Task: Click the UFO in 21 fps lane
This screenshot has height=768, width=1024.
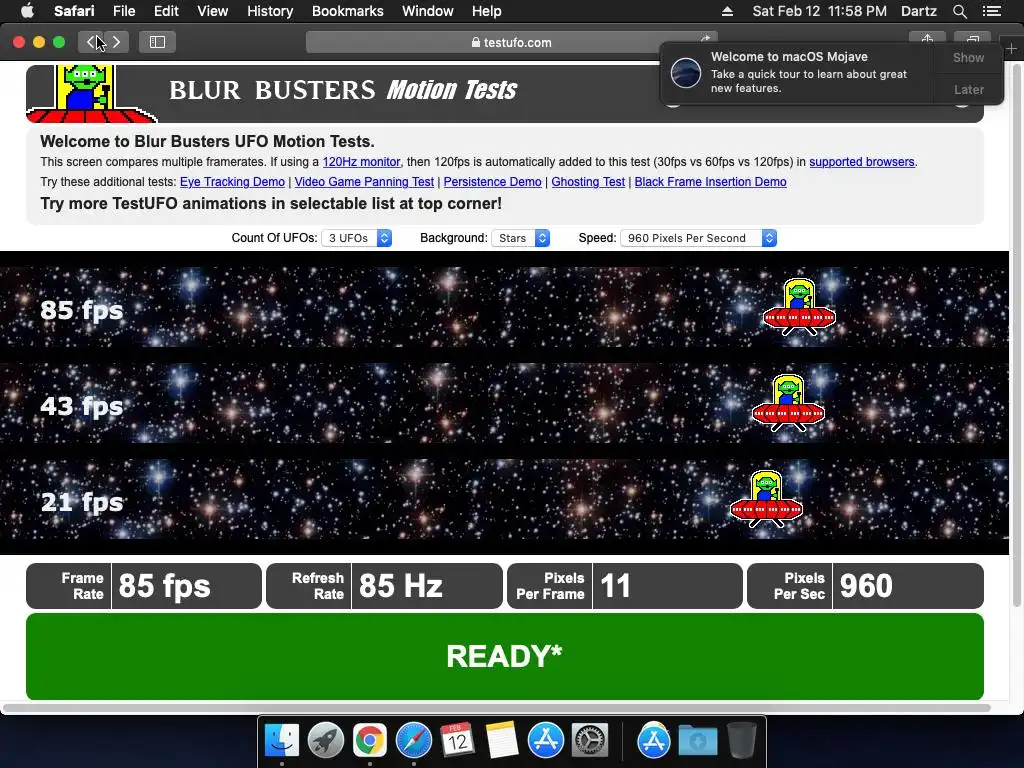Action: click(766, 499)
